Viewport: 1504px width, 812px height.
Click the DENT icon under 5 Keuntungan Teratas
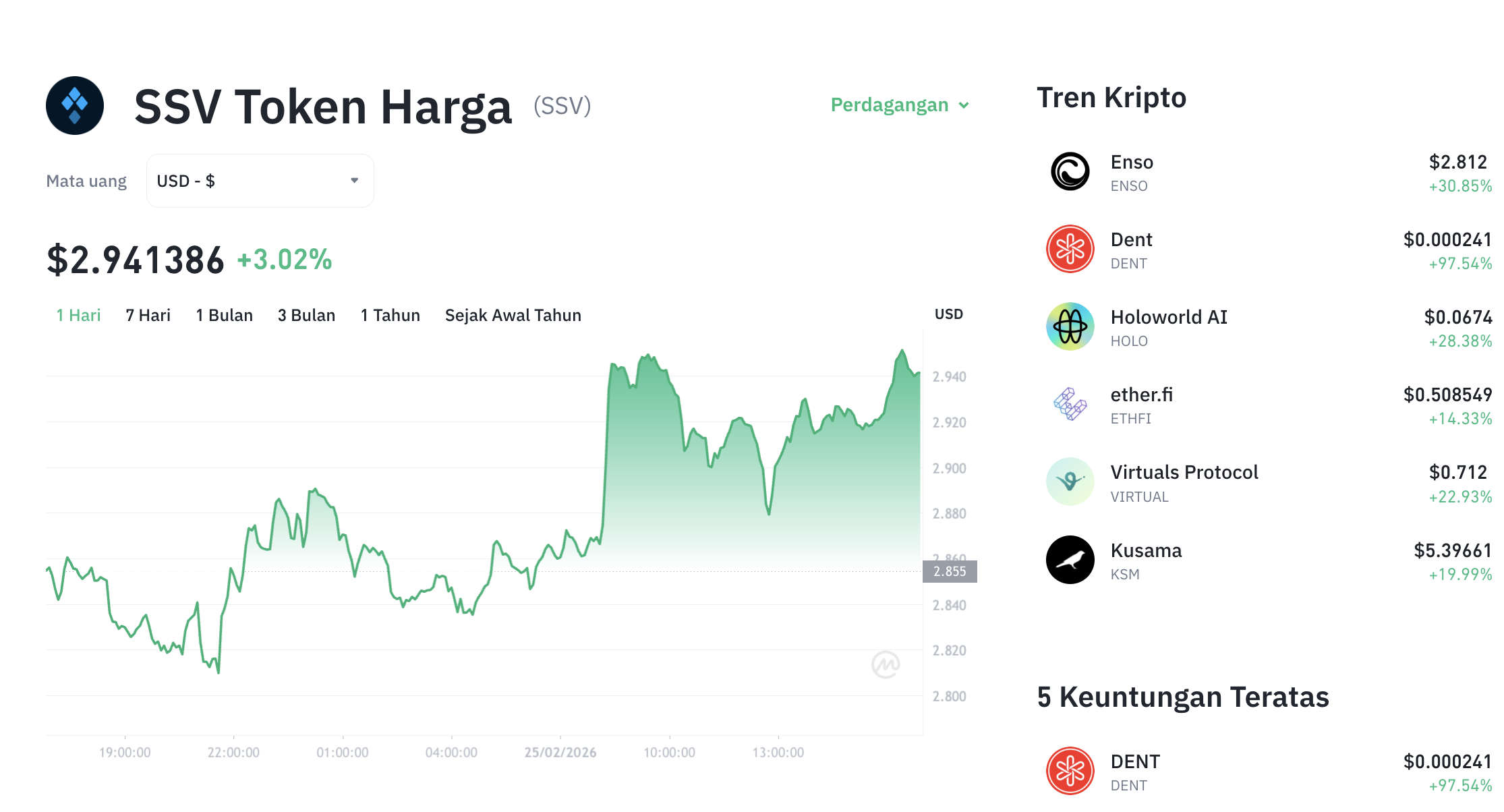pyautogui.click(x=1070, y=771)
